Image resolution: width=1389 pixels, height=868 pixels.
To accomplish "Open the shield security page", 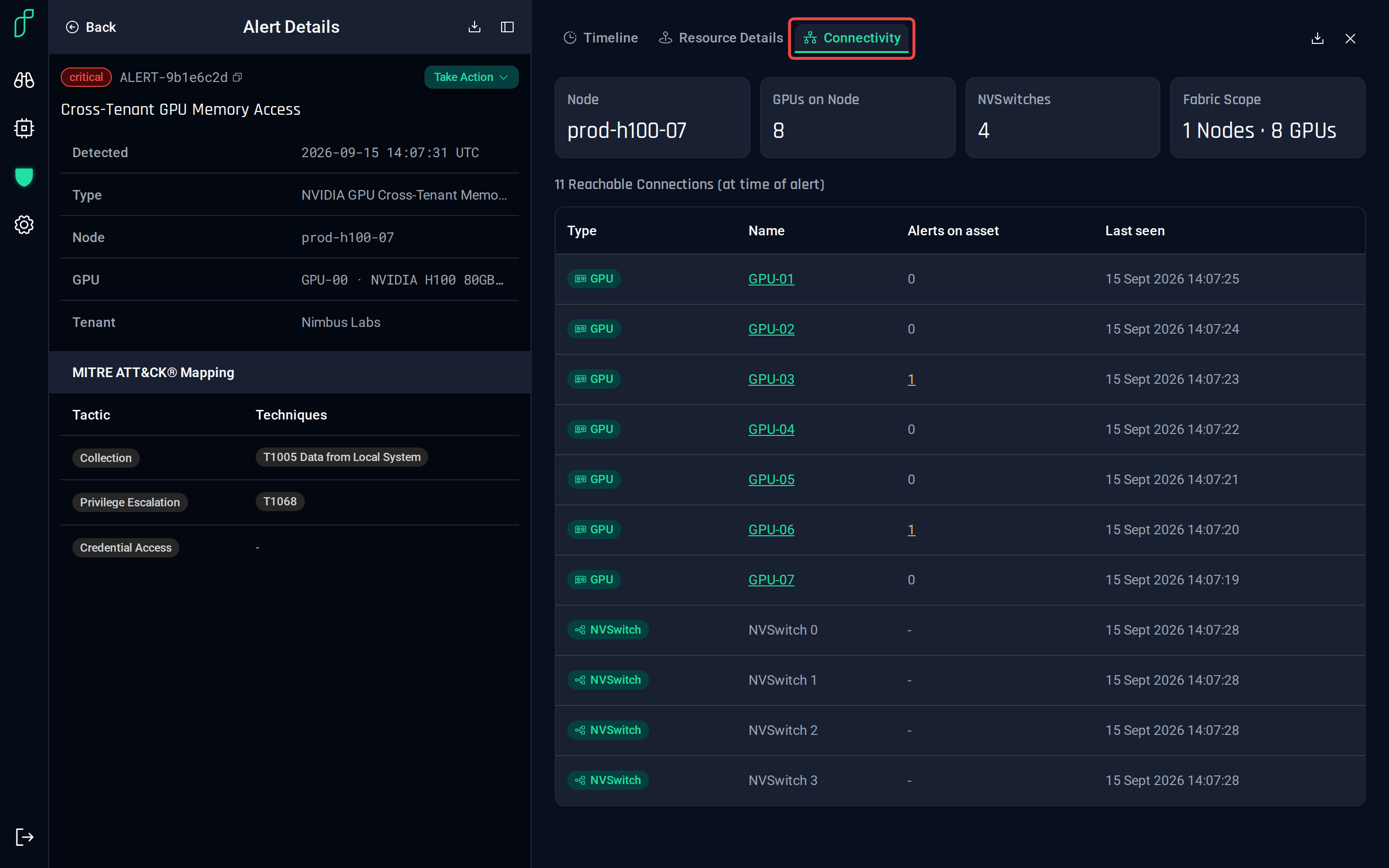I will pyautogui.click(x=24, y=177).
